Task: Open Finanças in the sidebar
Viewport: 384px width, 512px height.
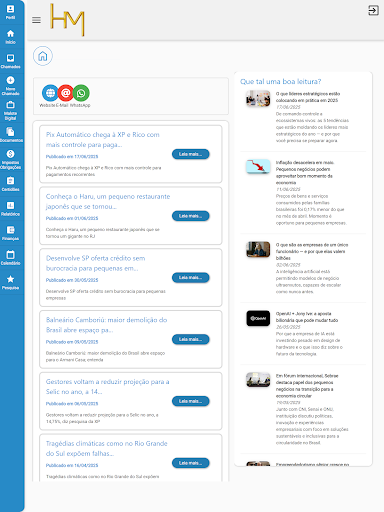Action: pyautogui.click(x=10, y=233)
